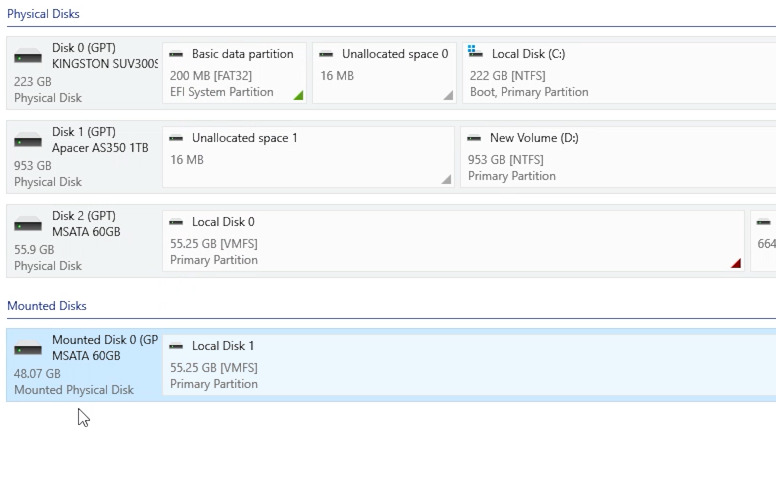776x483 pixels.
Task: Click '953 GB [NTFS]' size text
Action: tap(506, 160)
